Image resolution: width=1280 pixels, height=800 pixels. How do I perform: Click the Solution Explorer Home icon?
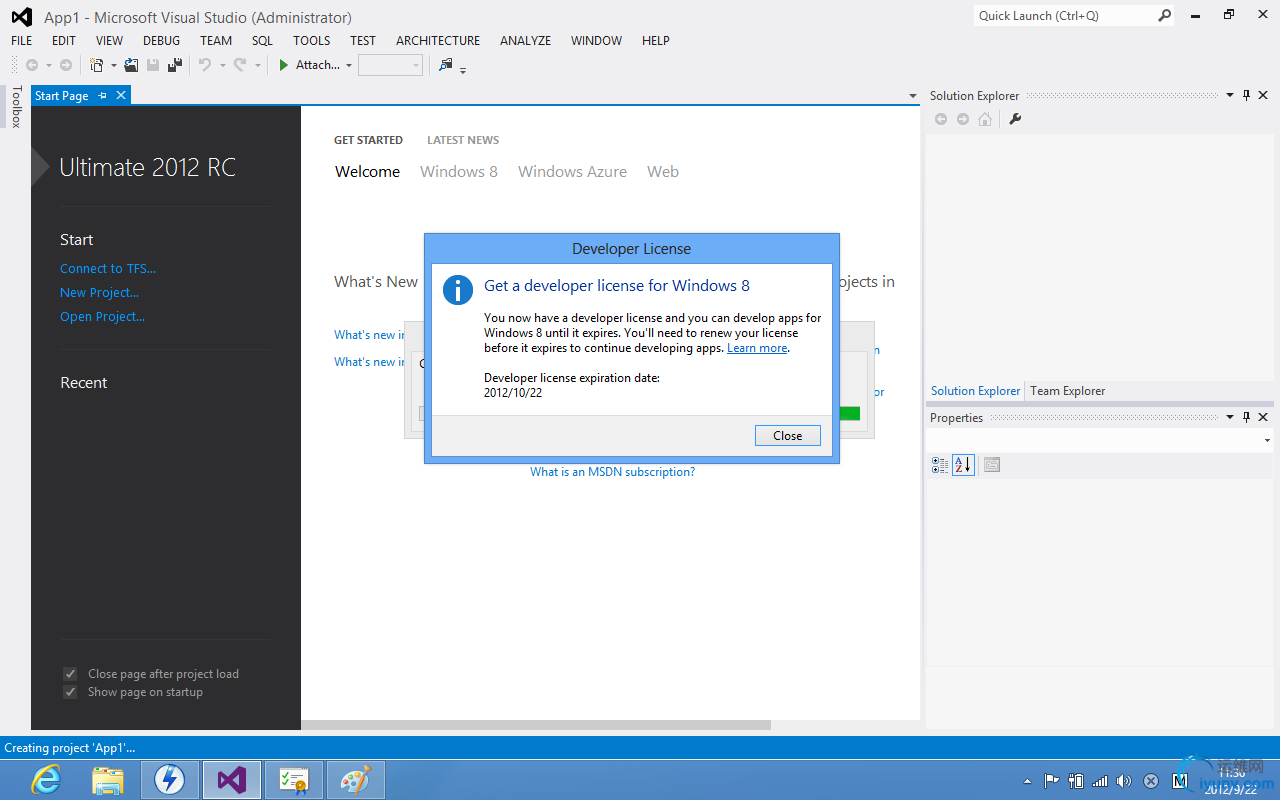pos(985,119)
